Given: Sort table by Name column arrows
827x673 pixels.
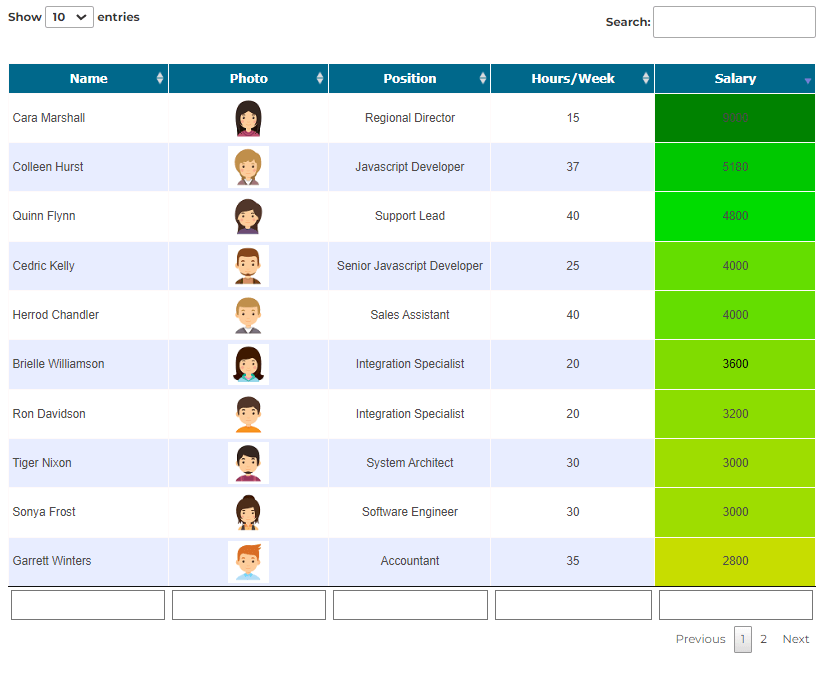Looking at the screenshot, I should click(x=160, y=79).
